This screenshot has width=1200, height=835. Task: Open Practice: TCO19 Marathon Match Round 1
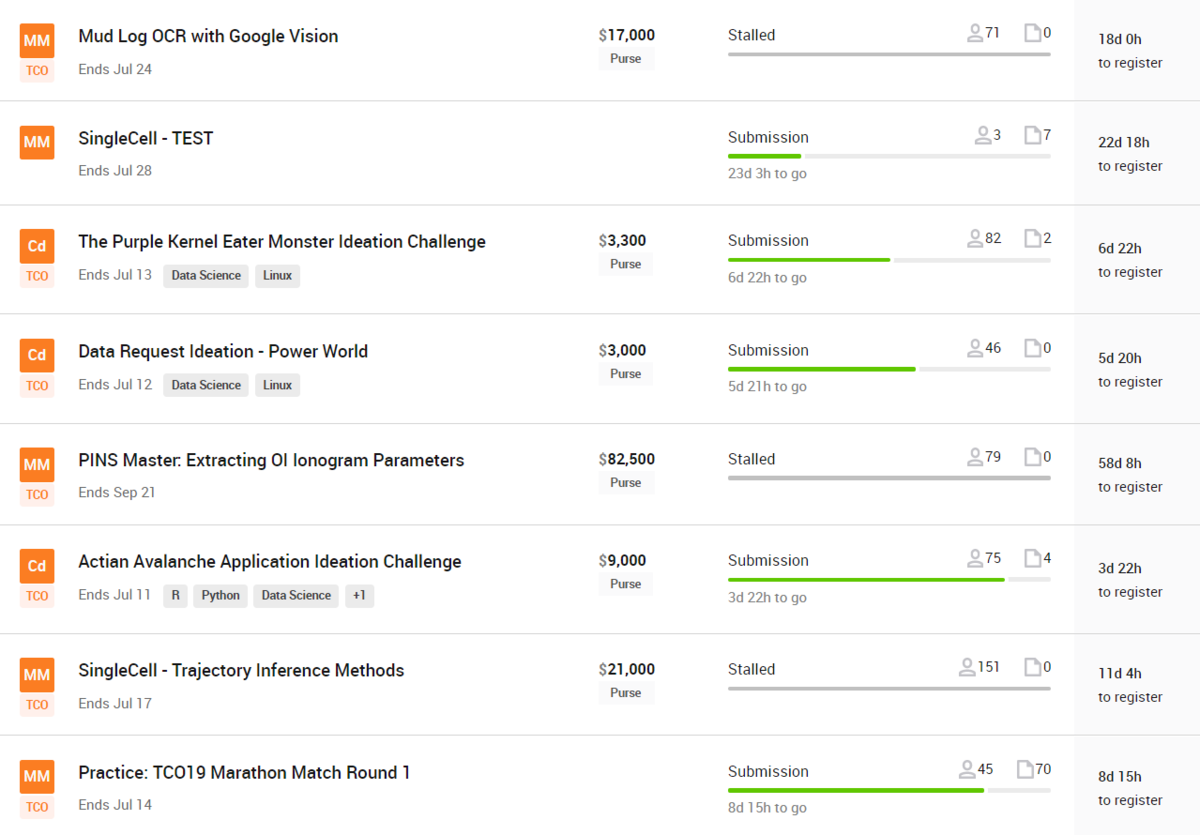[244, 772]
